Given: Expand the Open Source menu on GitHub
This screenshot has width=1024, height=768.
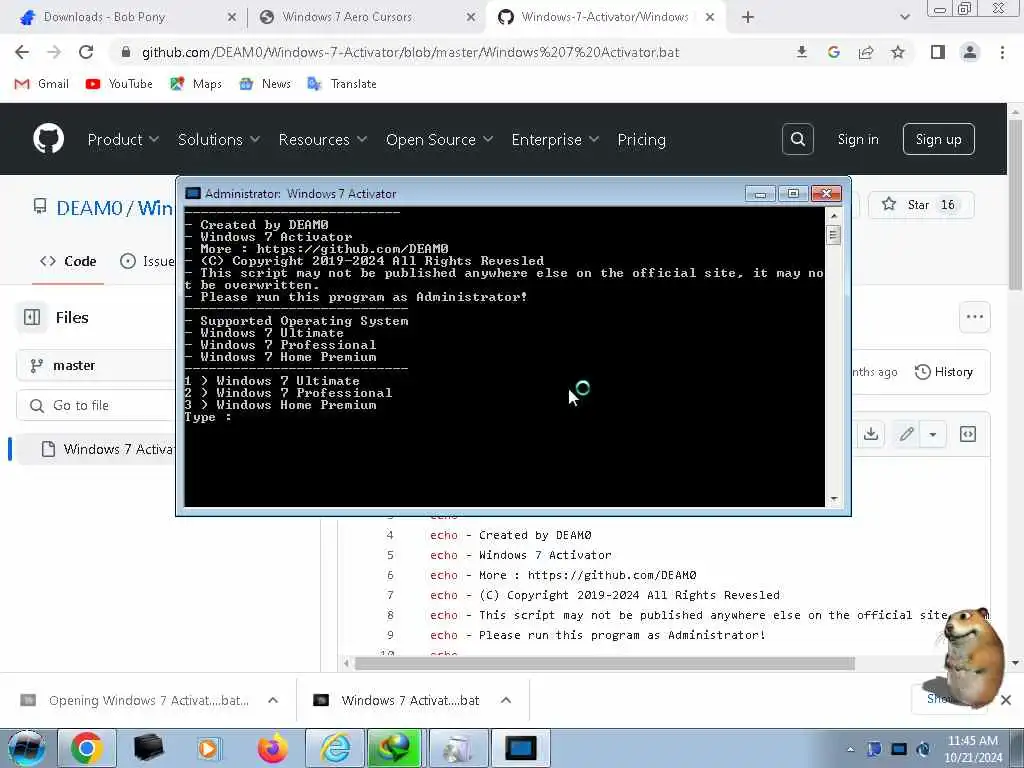Looking at the screenshot, I should pyautogui.click(x=439, y=140).
